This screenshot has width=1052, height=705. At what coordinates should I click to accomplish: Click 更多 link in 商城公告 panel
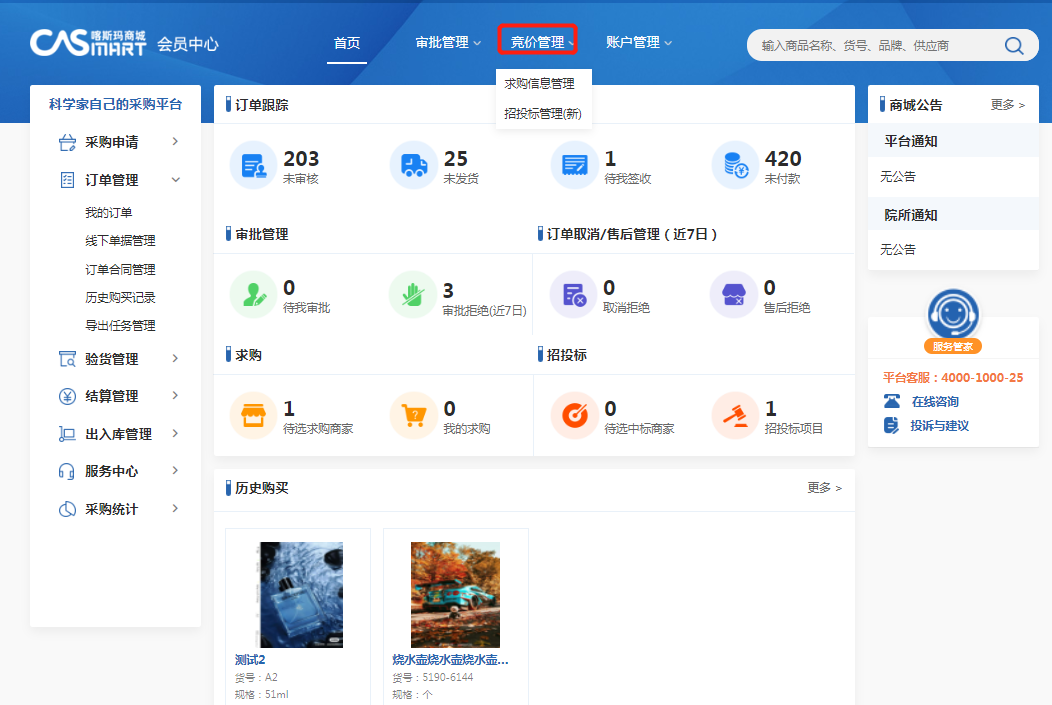[x=1007, y=105]
